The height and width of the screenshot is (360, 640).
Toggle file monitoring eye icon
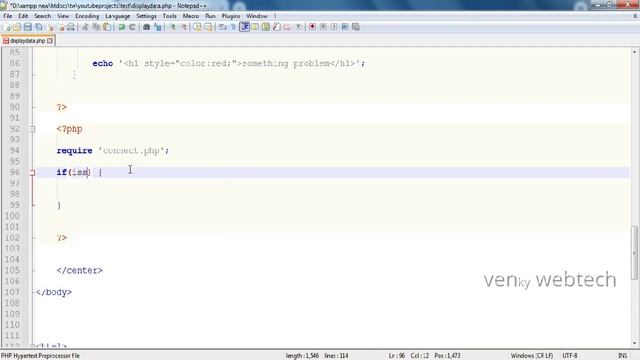[x=298, y=27]
